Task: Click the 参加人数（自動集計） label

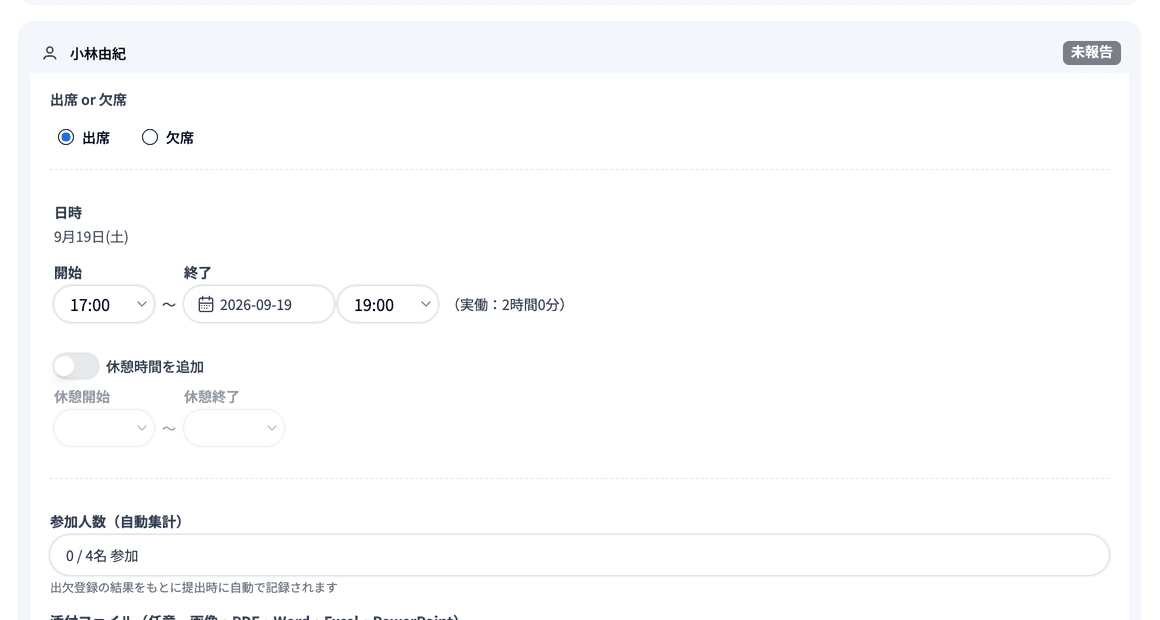Action: pyautogui.click(x=116, y=522)
